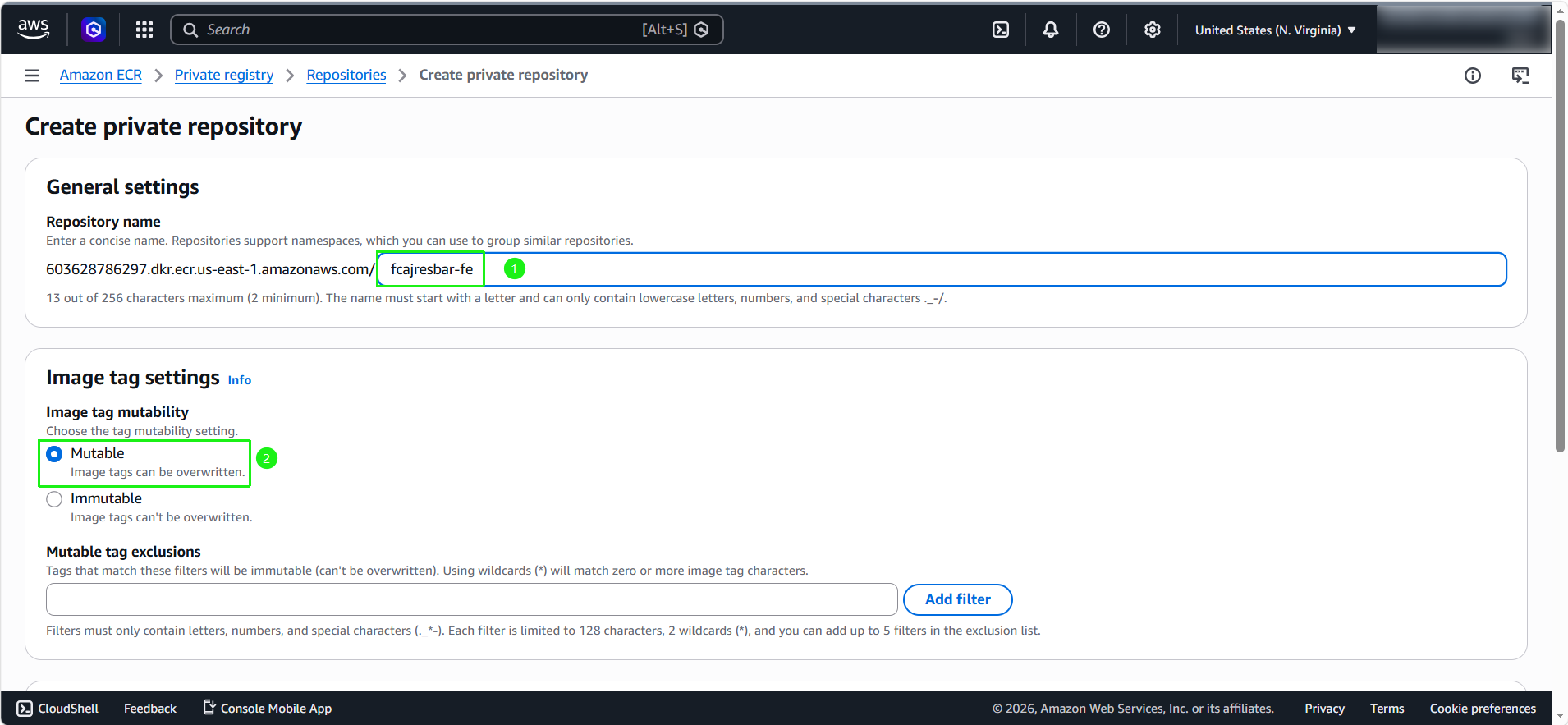Open the tutorials panel icon near info
Image resolution: width=1568 pixels, height=725 pixels.
click(x=1520, y=76)
